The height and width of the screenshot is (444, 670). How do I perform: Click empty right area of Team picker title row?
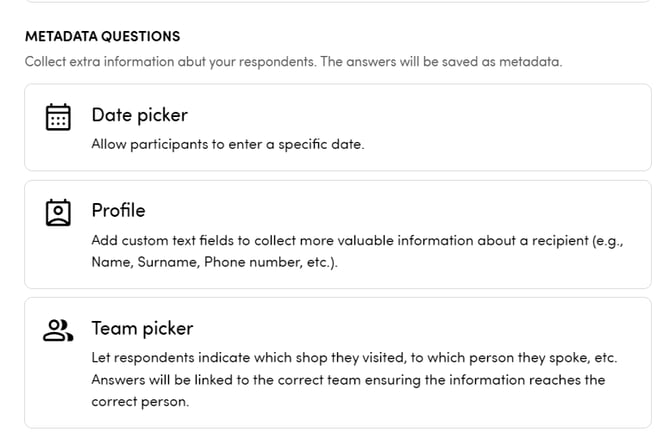click(x=500, y=328)
